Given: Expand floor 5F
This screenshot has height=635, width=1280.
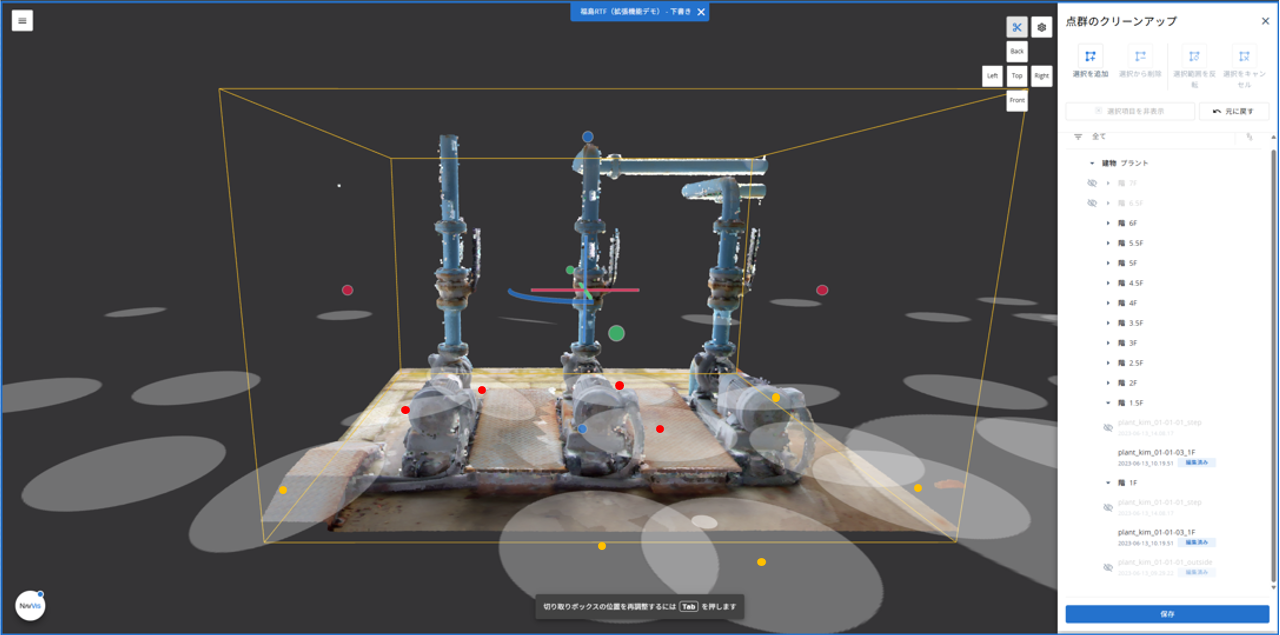Looking at the screenshot, I should (x=1108, y=263).
